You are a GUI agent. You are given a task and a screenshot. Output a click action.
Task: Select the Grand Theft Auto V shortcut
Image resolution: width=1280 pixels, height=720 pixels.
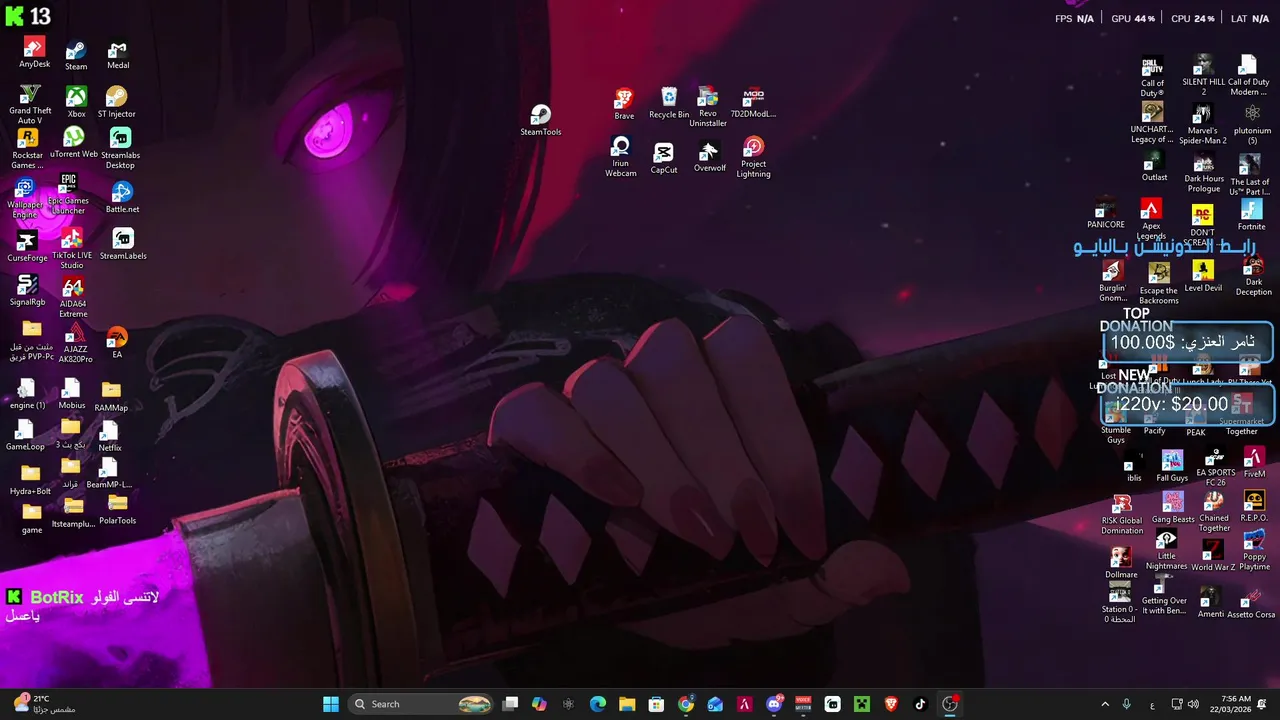30,105
